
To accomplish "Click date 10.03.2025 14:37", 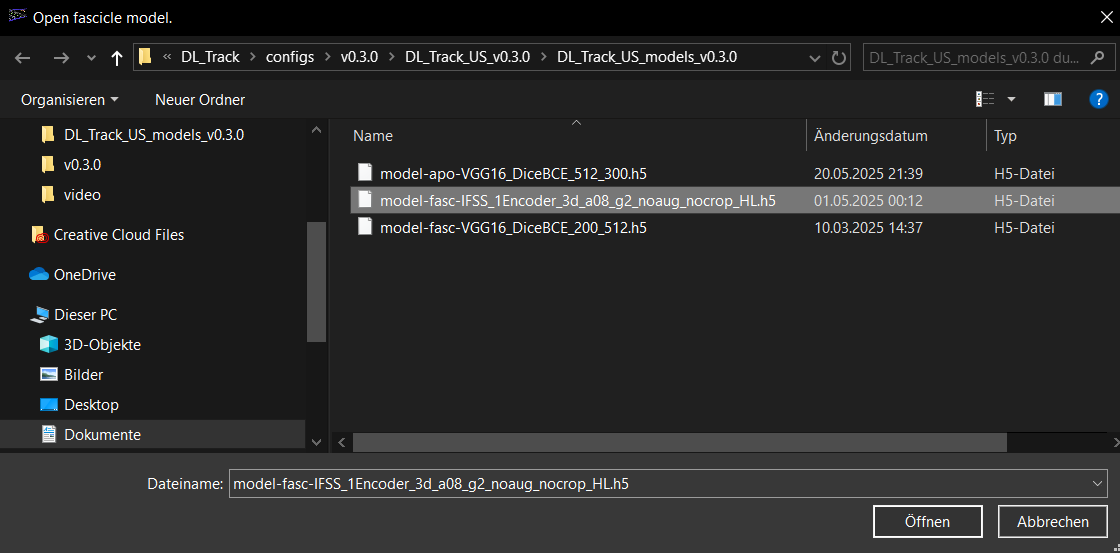I will point(868,228).
